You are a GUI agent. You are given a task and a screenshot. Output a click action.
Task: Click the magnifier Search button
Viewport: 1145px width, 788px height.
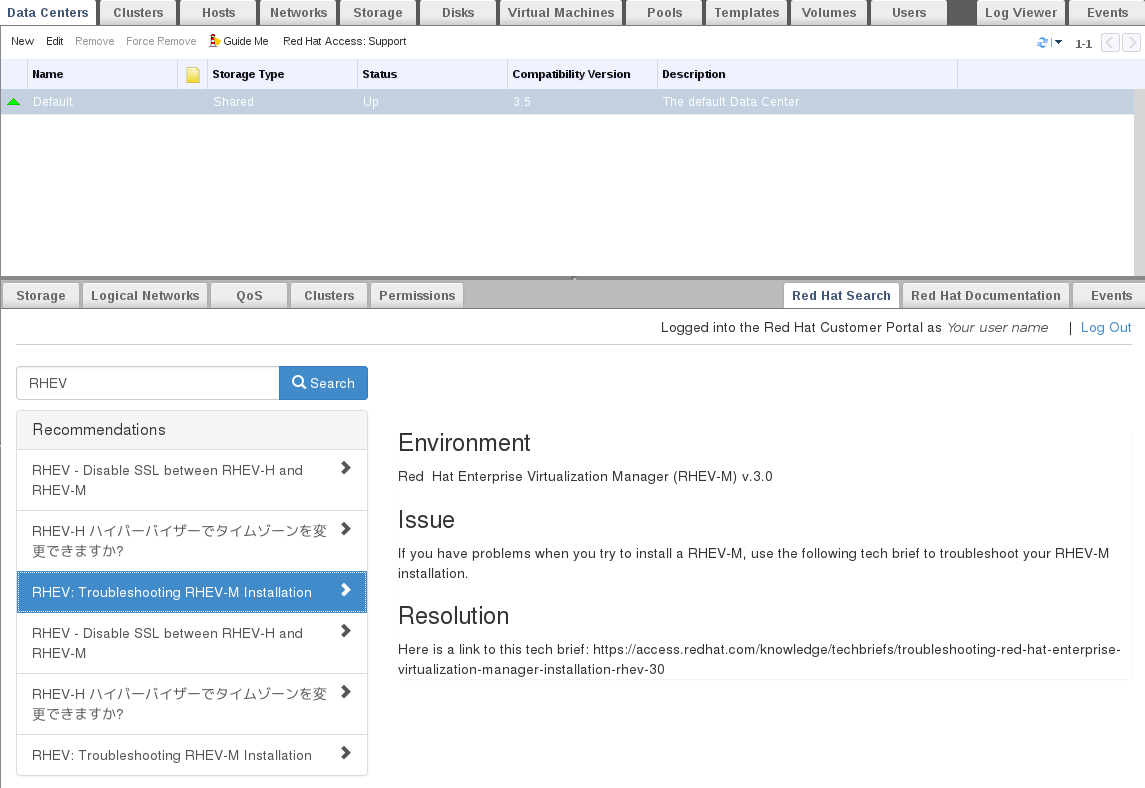point(323,383)
